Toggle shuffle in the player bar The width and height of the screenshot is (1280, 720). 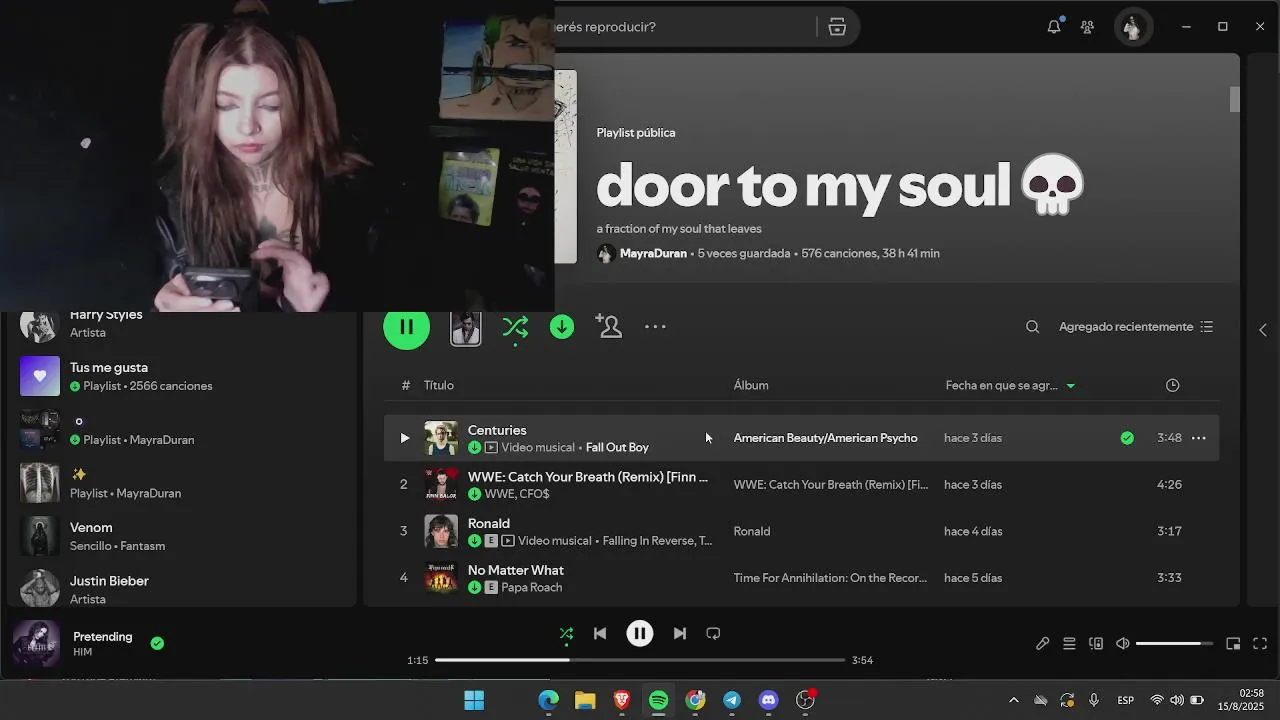pyautogui.click(x=566, y=633)
